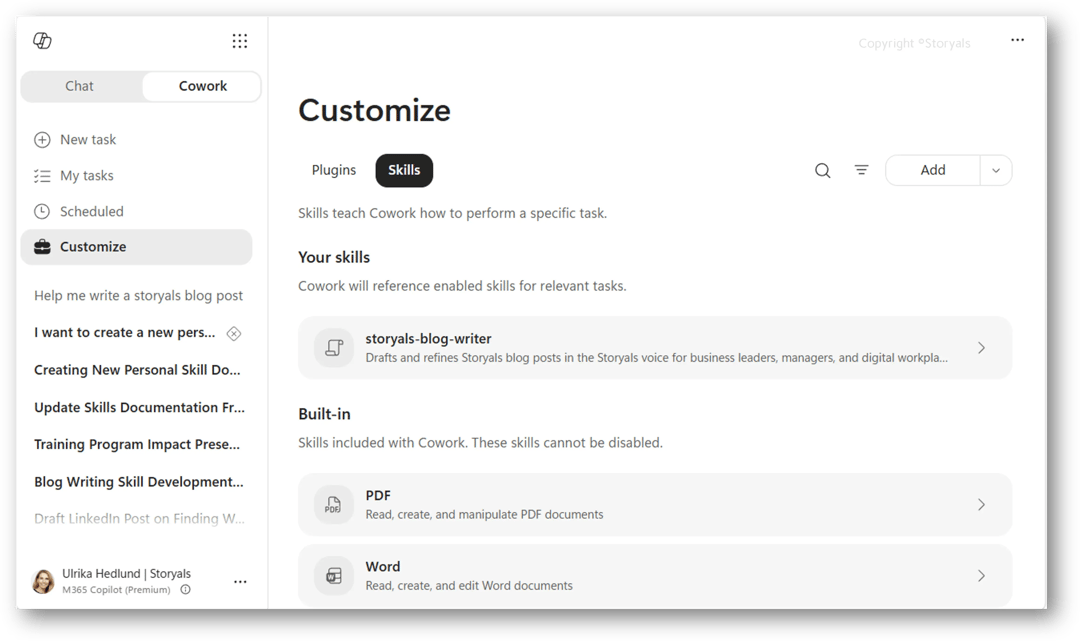1080x642 pixels.
Task: Click the search magnifier icon
Action: [822, 170]
